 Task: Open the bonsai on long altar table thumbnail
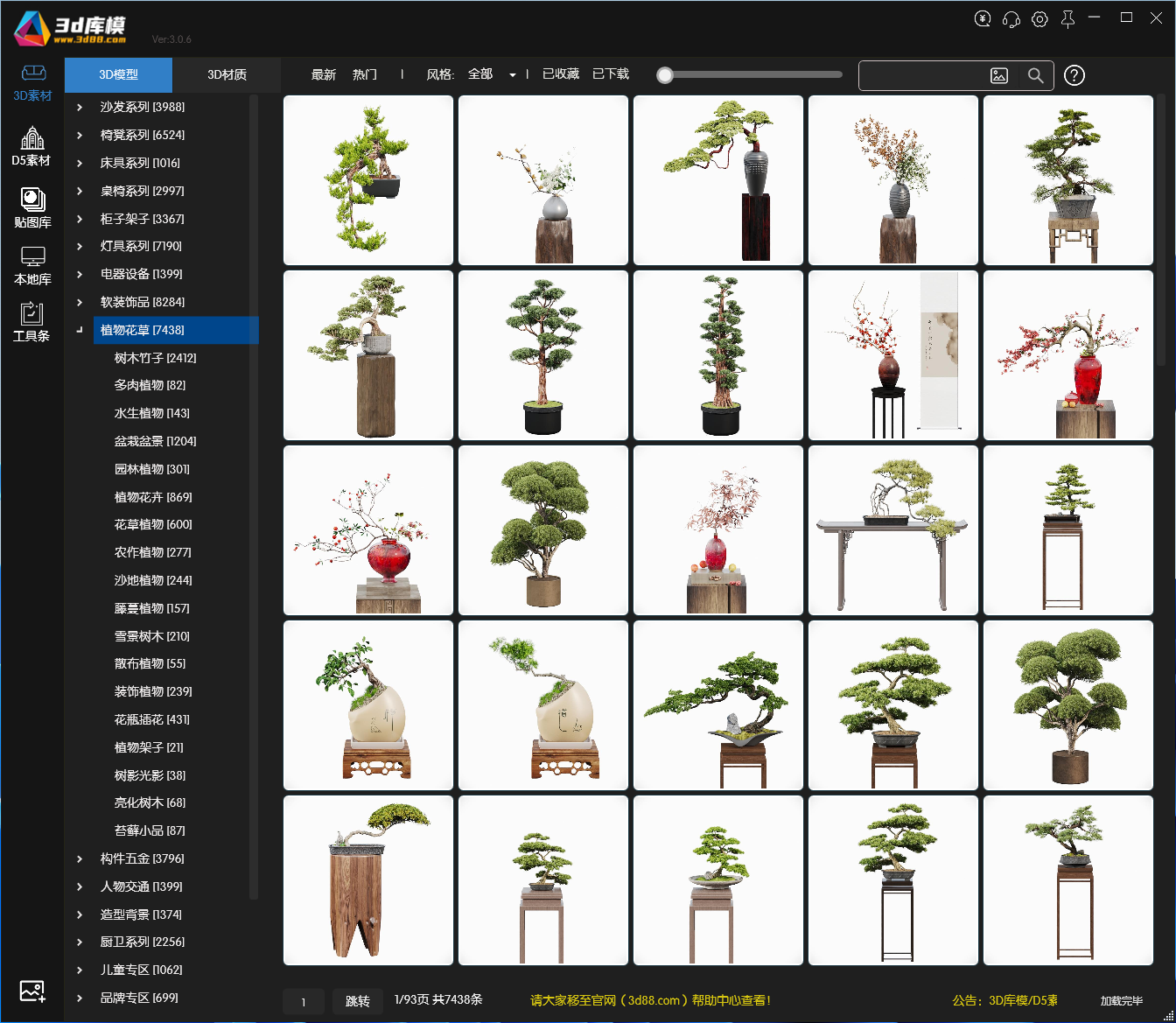pyautogui.click(x=893, y=530)
